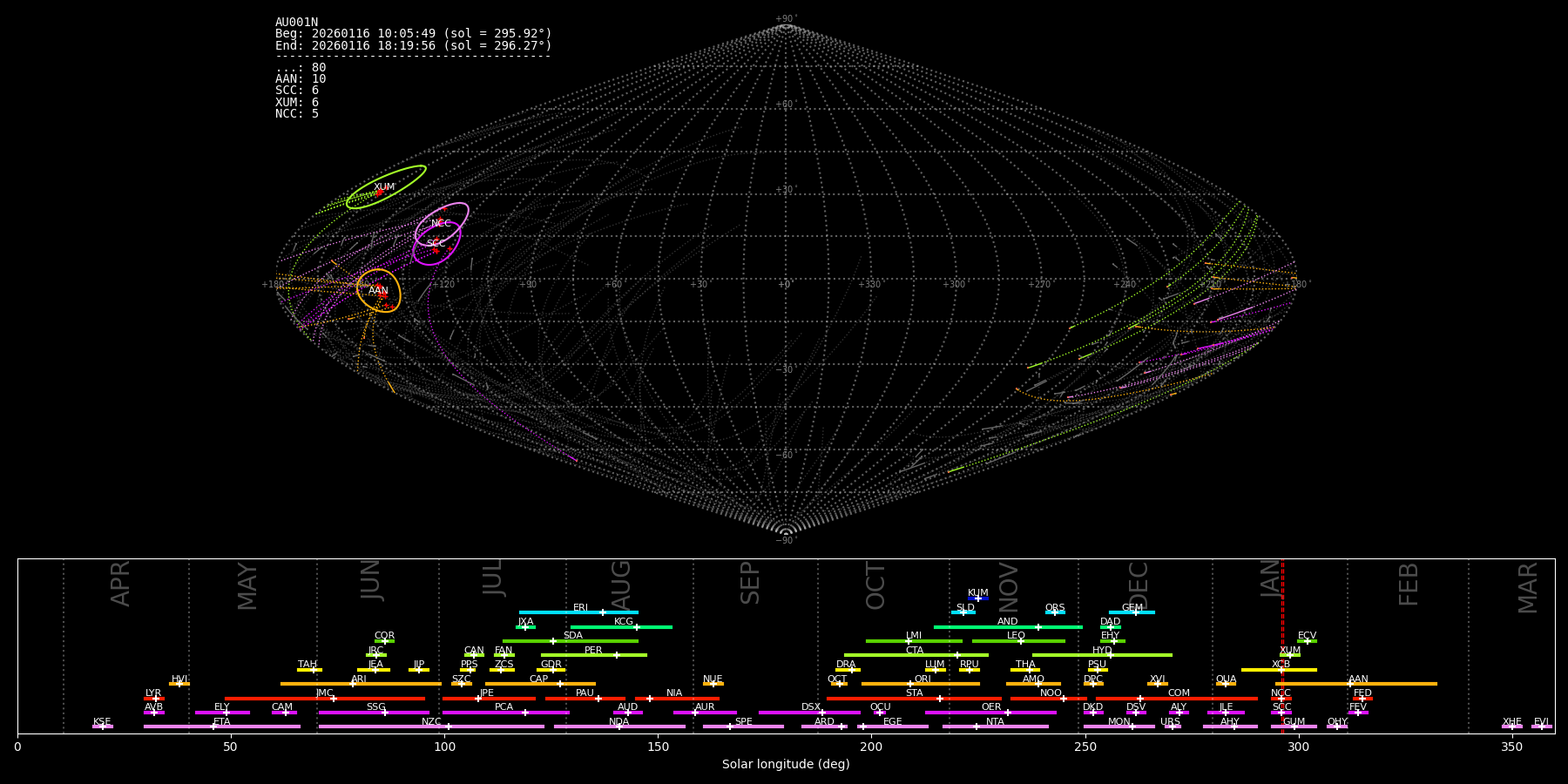
Task: Click the AND shower label in timeline
Action: coord(1008,622)
